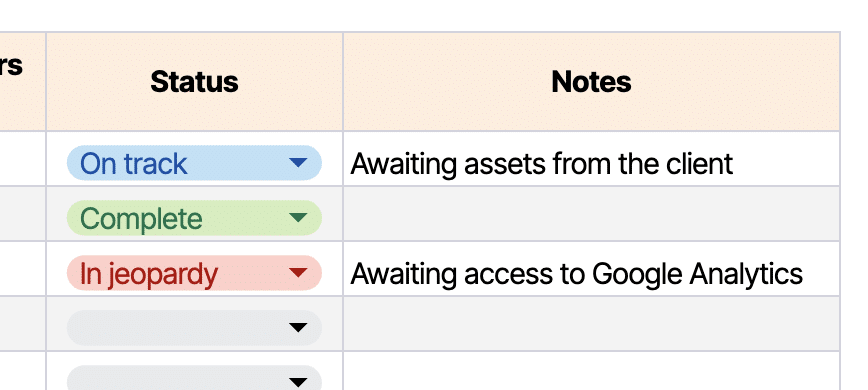This screenshot has width=868, height=390.
Task: Open the Complete status dropdown text
Action: pos(141,219)
